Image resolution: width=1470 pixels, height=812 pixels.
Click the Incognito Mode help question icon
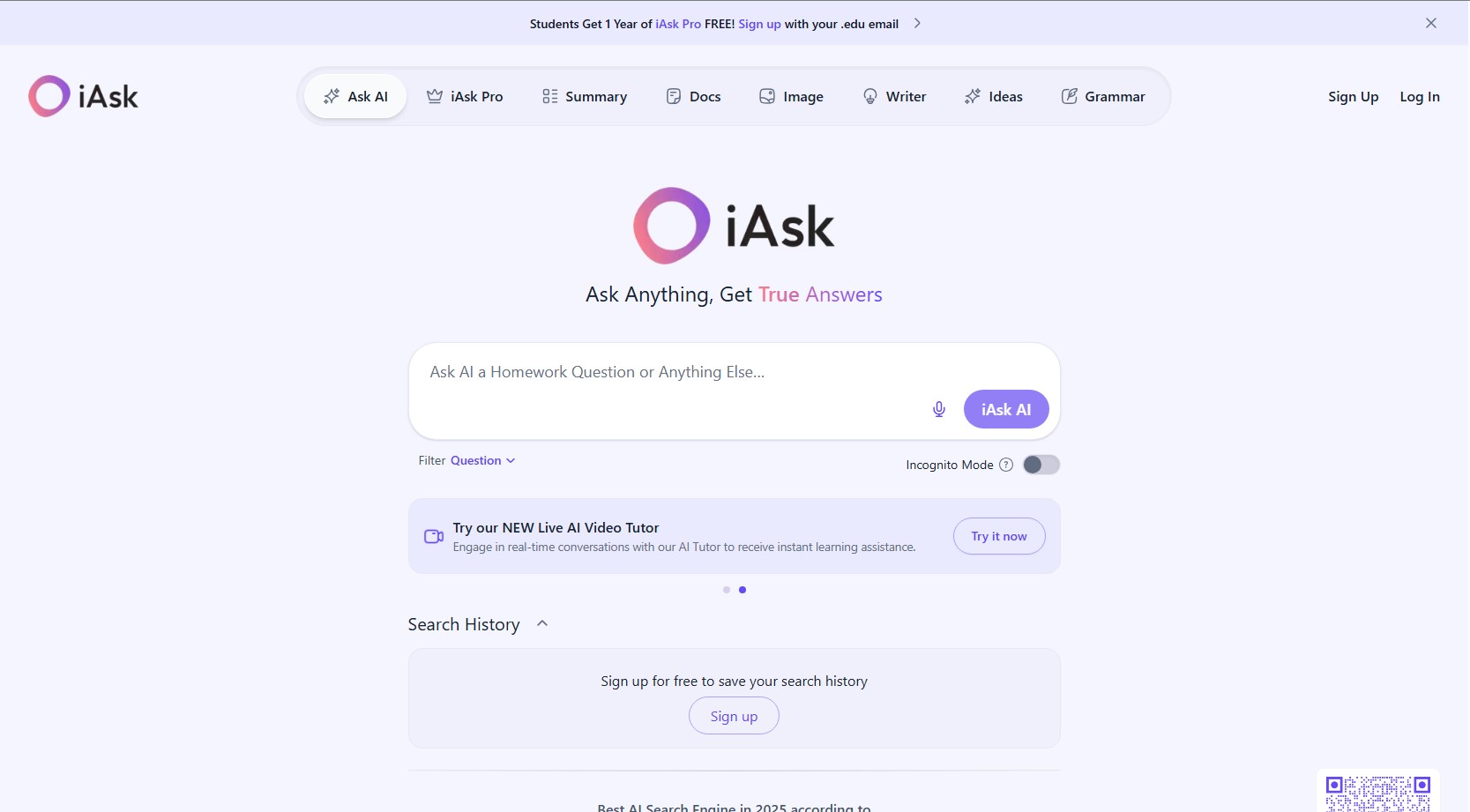coord(1006,465)
